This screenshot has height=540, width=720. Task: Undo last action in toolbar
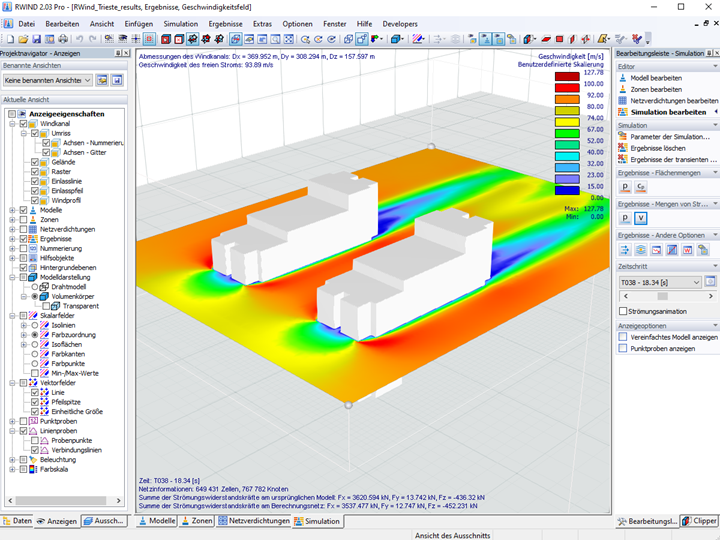[79, 39]
